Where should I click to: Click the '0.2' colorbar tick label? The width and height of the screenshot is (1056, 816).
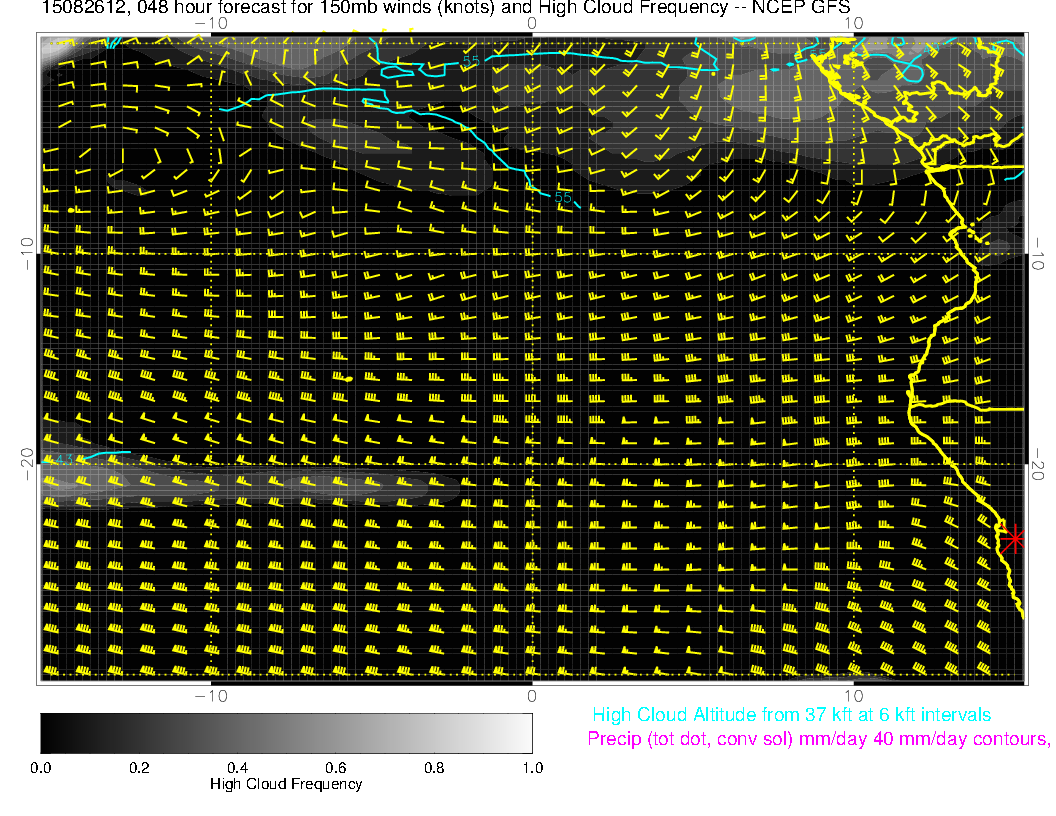(139, 768)
